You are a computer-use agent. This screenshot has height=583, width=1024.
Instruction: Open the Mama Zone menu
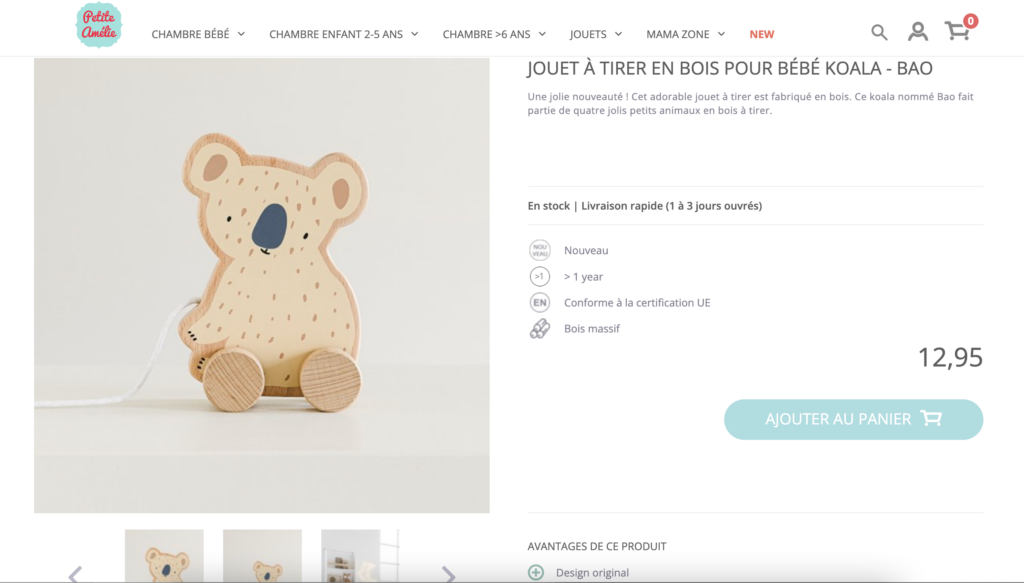685,34
